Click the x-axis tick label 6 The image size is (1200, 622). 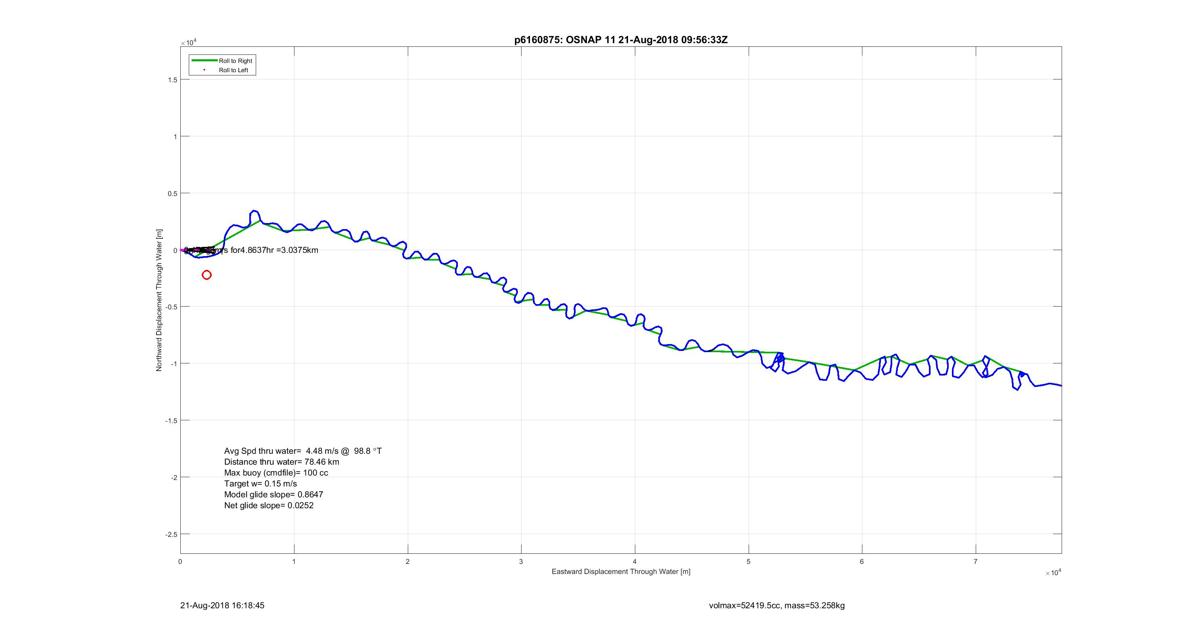862,562
